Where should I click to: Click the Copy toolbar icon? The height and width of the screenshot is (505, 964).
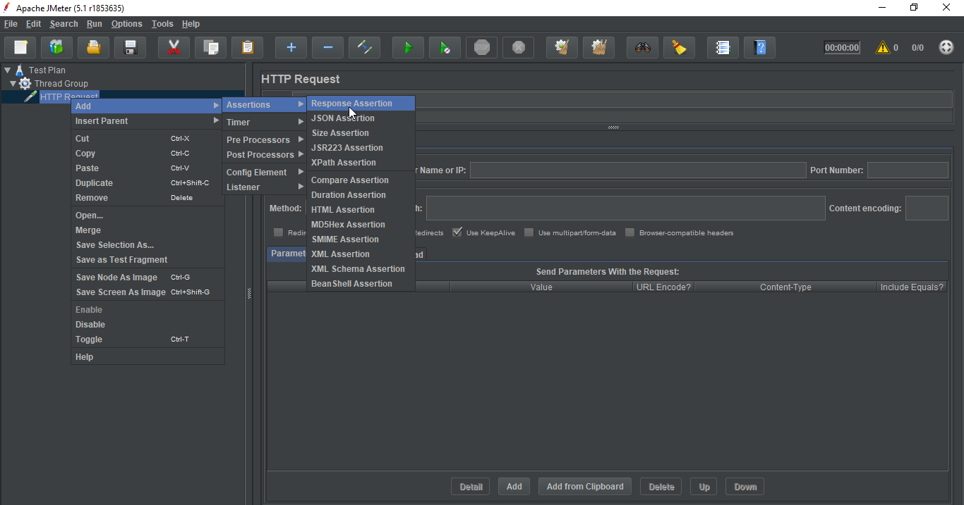coord(211,47)
